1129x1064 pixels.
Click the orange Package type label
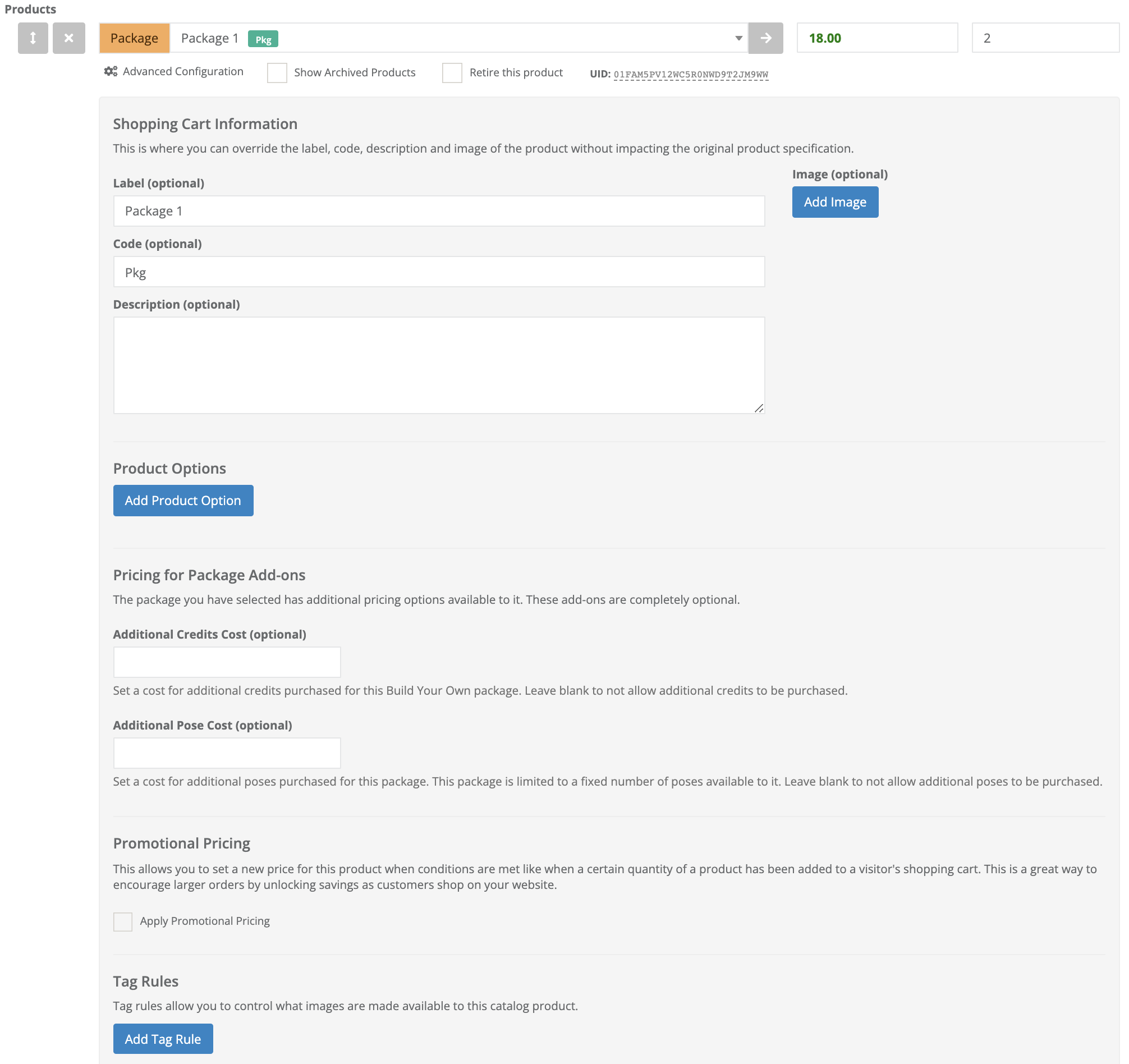(x=135, y=38)
